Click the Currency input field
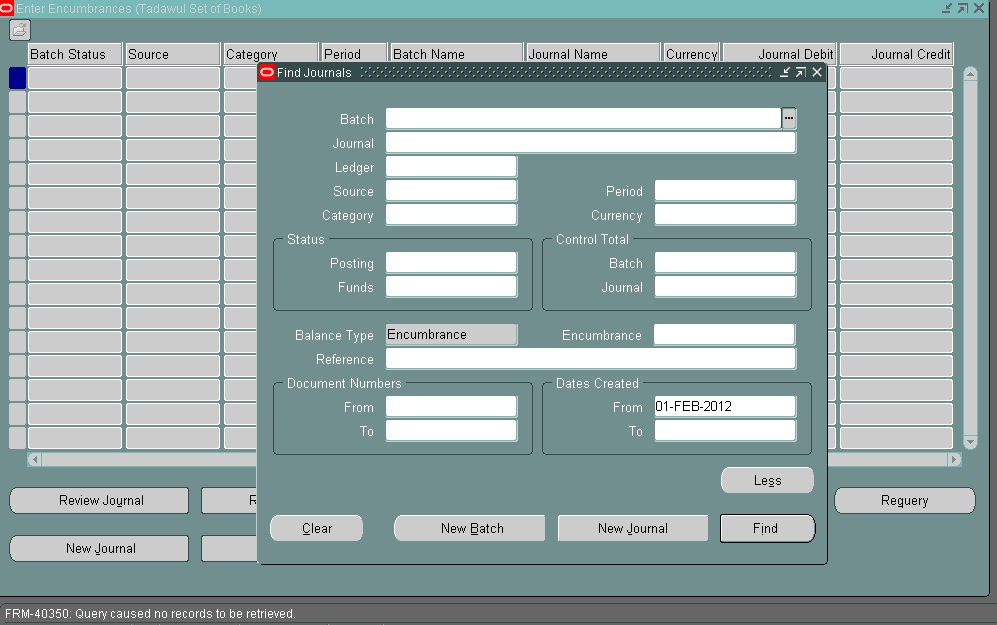 tap(725, 215)
